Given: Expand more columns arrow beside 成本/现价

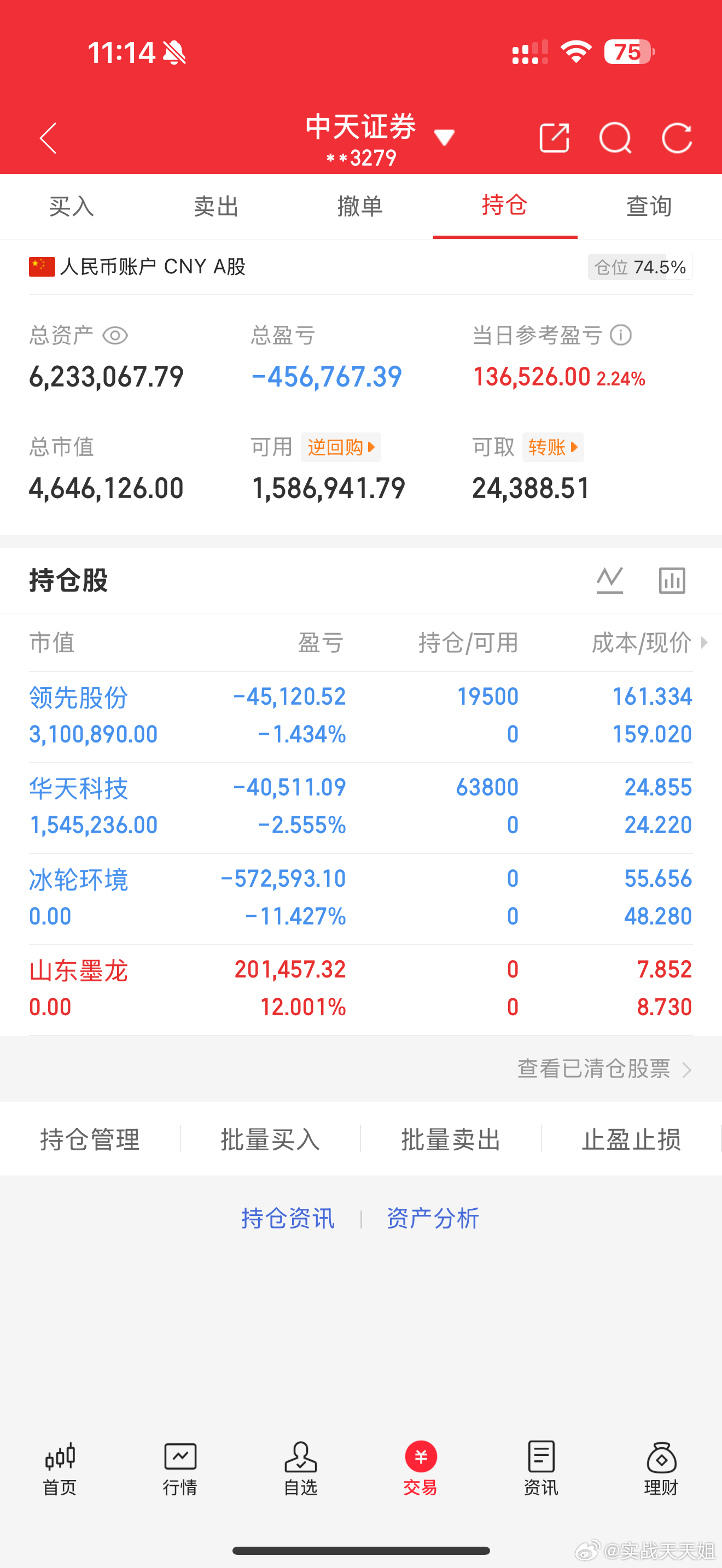Looking at the screenshot, I should [x=704, y=642].
